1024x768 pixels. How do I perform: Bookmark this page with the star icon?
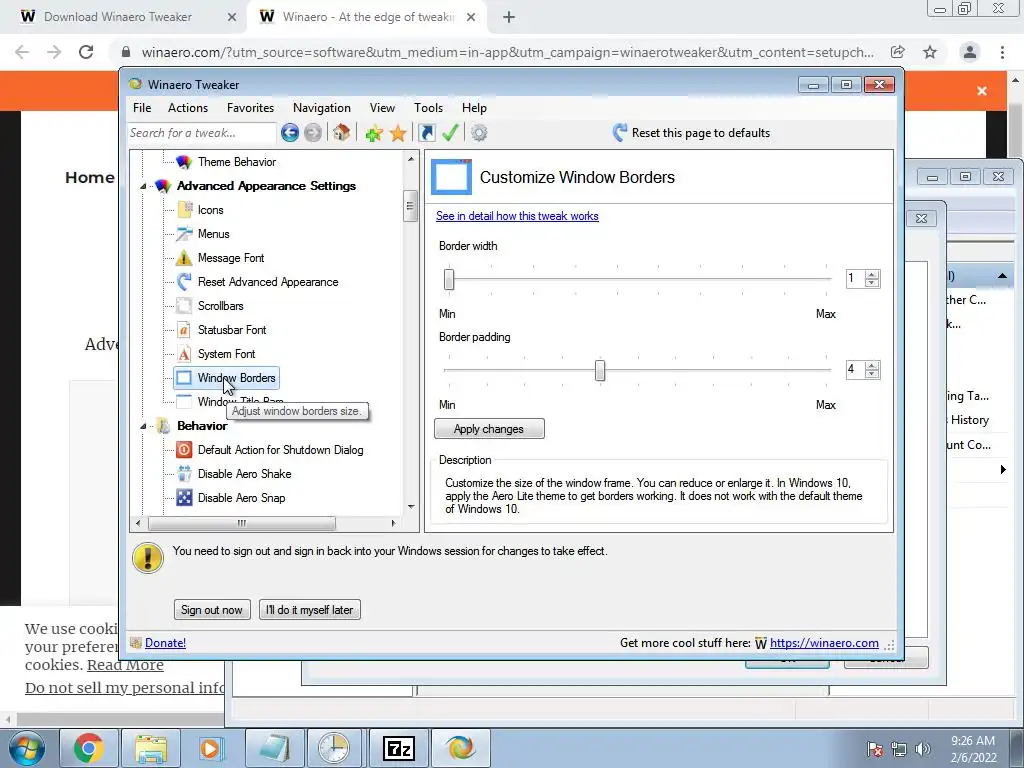pyautogui.click(x=930, y=52)
